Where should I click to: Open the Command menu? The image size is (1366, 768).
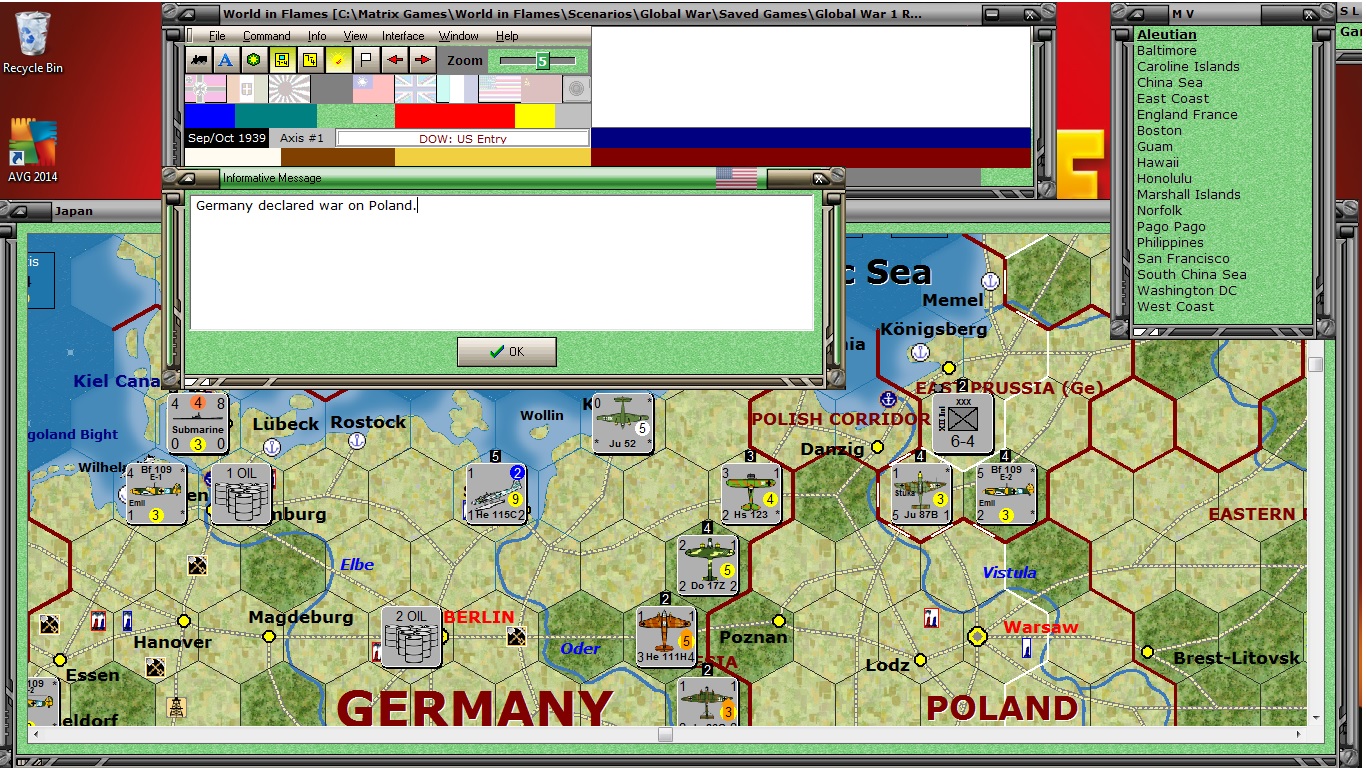coord(267,36)
